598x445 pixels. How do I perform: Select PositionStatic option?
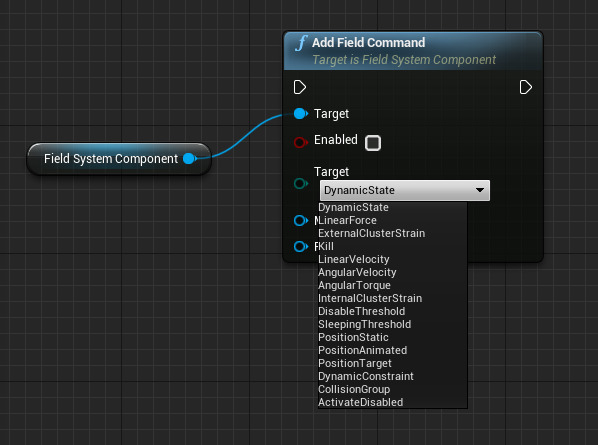click(x=392, y=337)
